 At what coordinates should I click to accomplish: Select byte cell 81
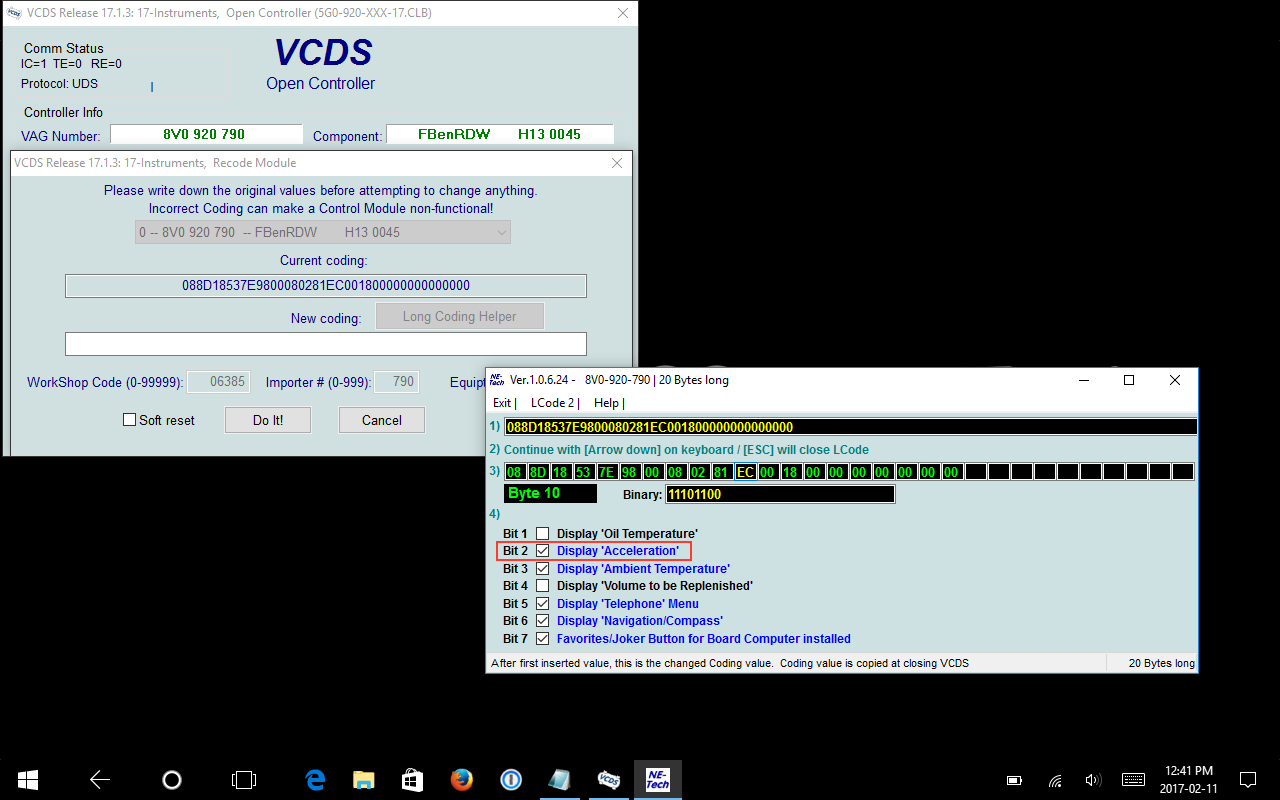[x=722, y=472]
